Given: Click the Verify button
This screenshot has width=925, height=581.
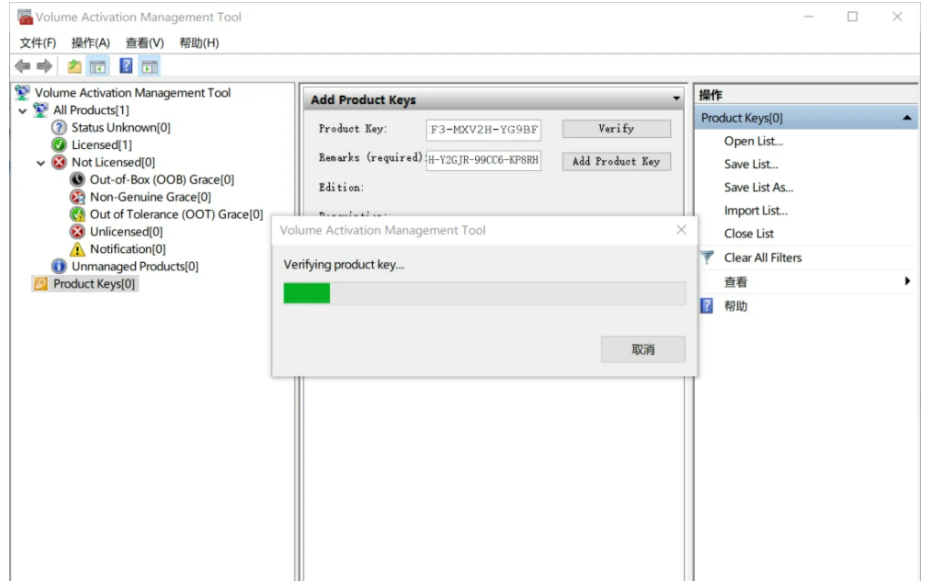Looking at the screenshot, I should click(x=616, y=129).
